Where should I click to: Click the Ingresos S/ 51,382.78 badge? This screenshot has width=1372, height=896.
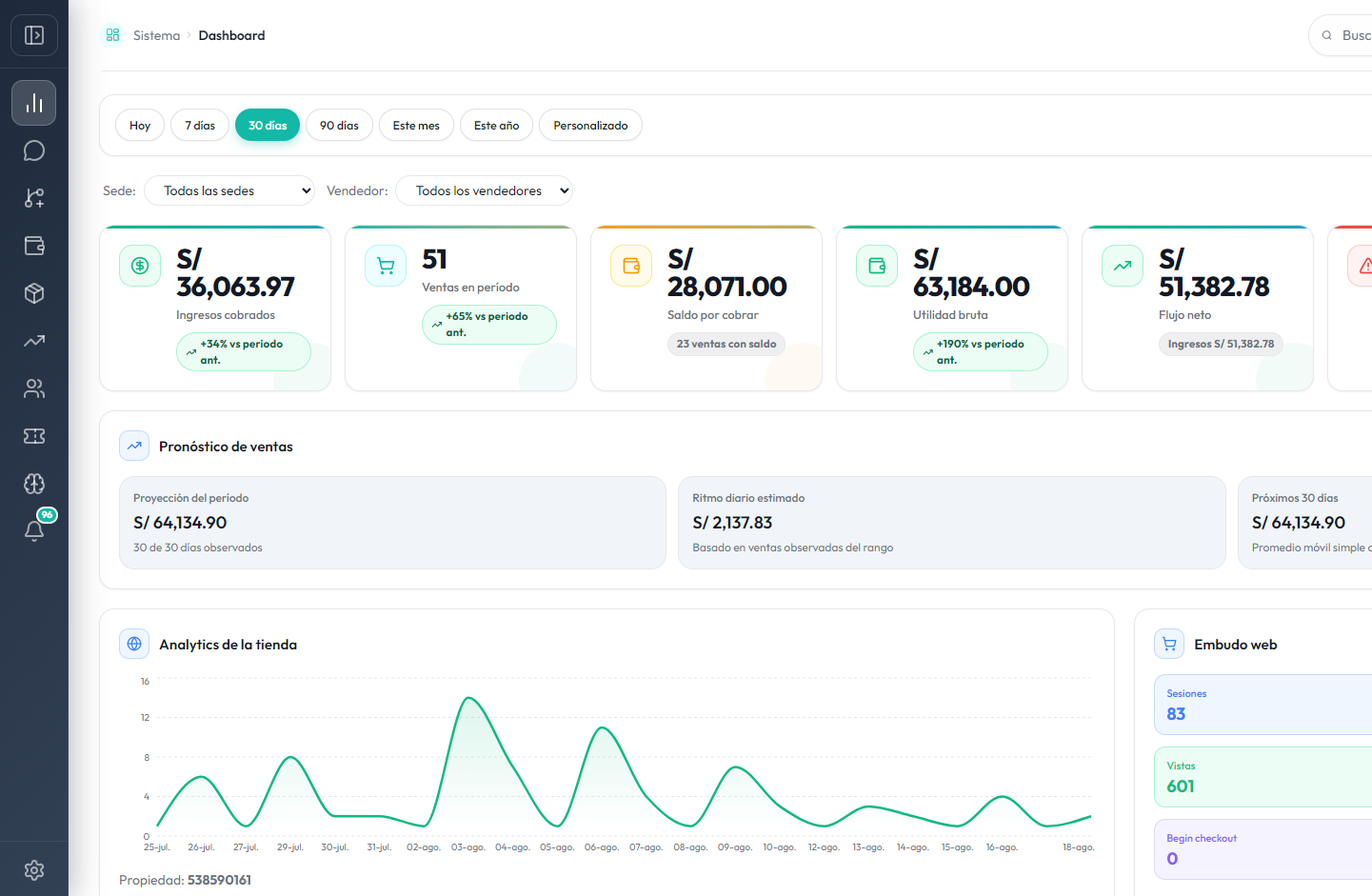coord(1221,344)
